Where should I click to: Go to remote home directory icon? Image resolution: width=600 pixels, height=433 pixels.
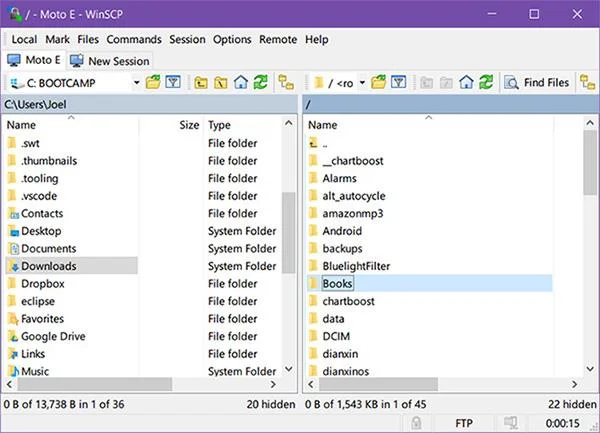[x=466, y=82]
